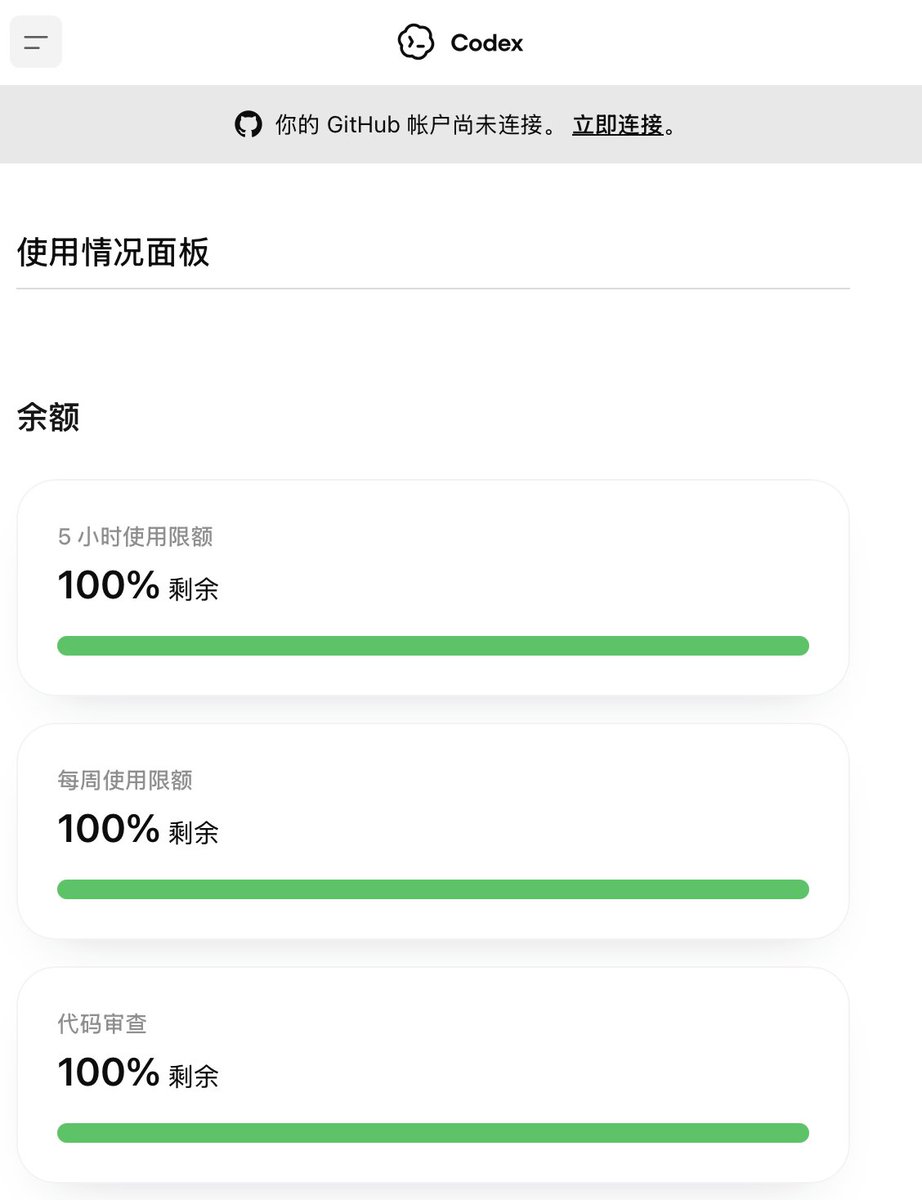Viewport: 922px width, 1200px height.
Task: Click the Codex title text
Action: point(487,43)
